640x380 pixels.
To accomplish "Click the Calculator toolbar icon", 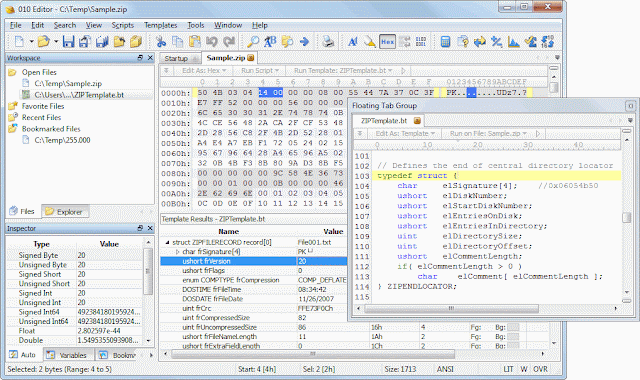I will (445, 41).
